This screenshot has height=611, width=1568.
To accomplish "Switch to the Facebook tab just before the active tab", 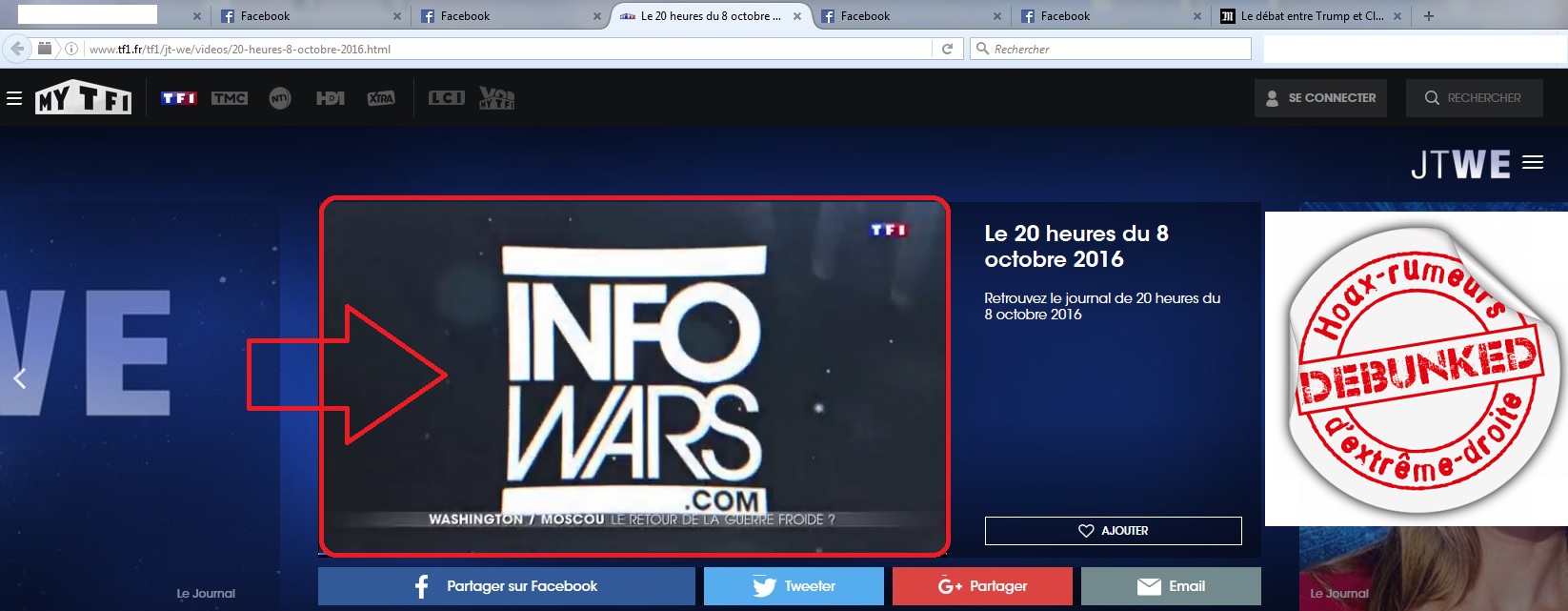I will [510, 16].
